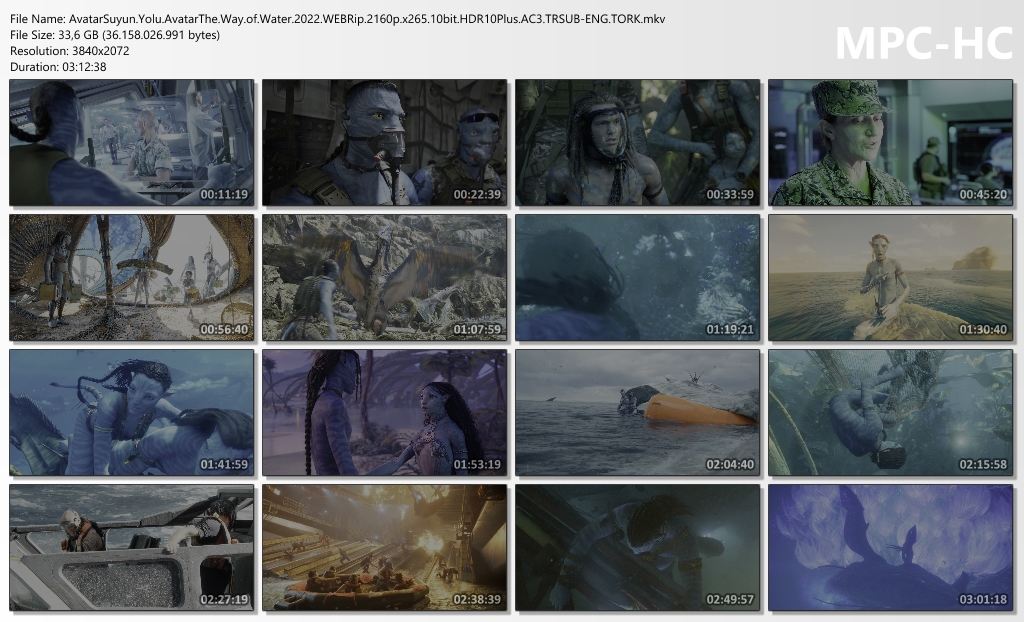Image resolution: width=1024 pixels, height=622 pixels.
Task: Open the thumbnail stamped 00:22:39
Action: [x=385, y=142]
